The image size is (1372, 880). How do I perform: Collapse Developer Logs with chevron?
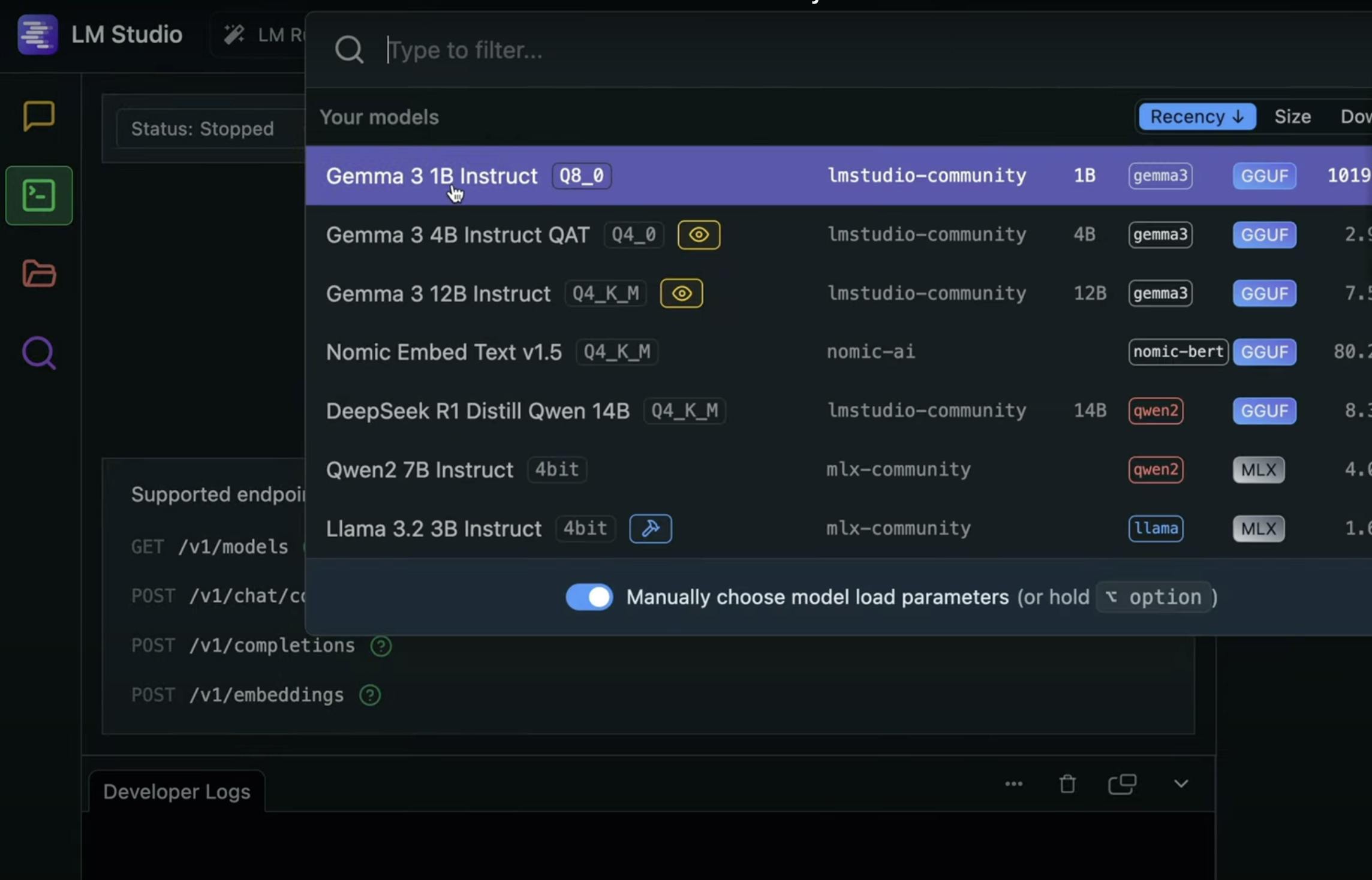(x=1181, y=784)
